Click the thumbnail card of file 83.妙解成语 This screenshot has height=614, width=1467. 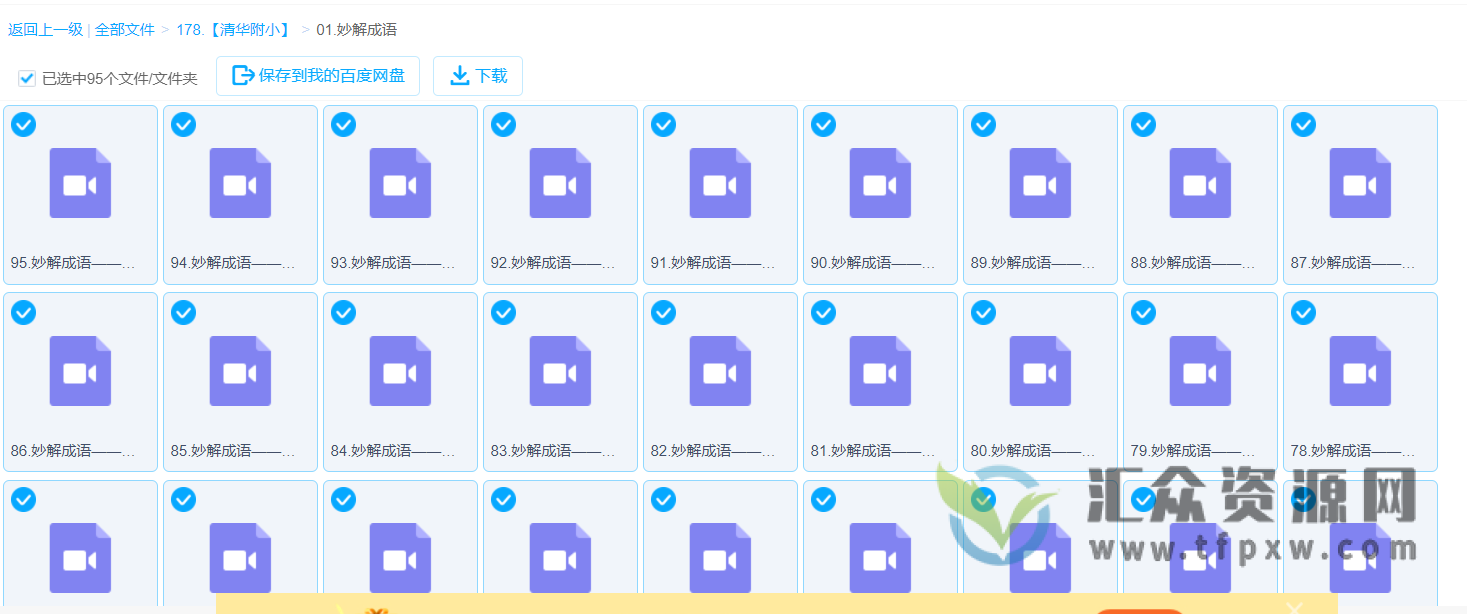[560, 381]
